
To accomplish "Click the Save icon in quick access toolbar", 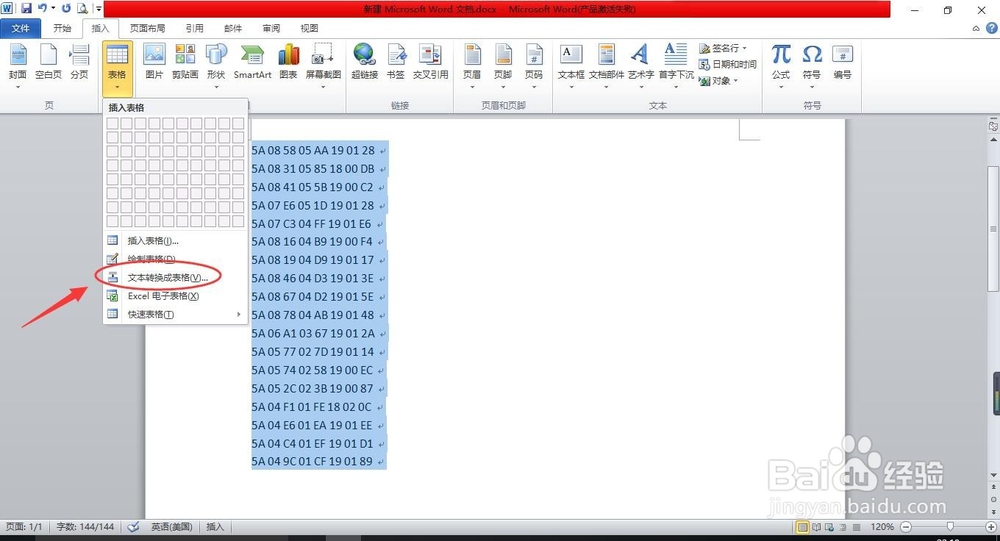I will (26, 9).
